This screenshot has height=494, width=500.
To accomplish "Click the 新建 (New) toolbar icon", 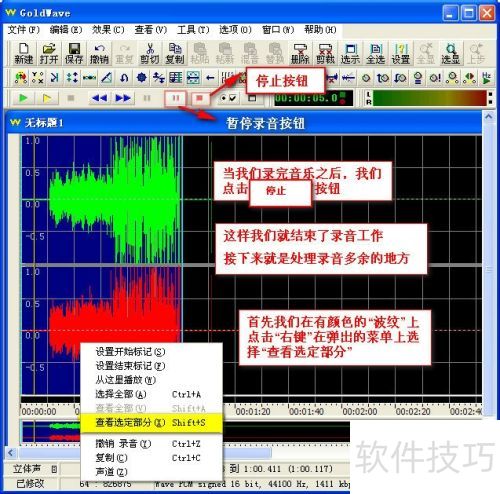I will pos(24,53).
